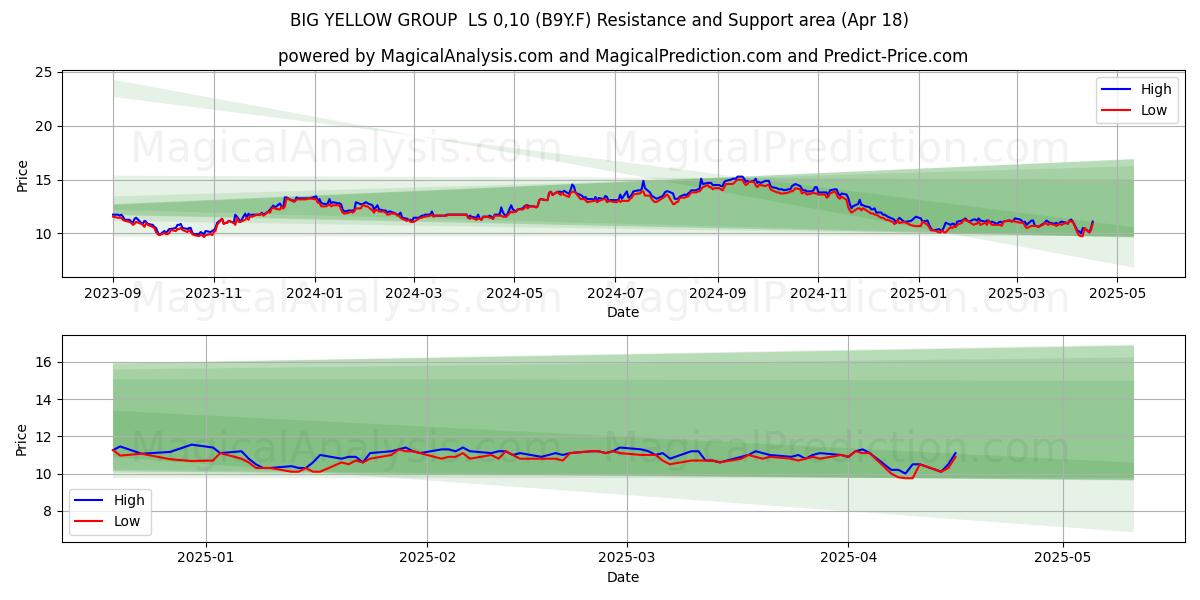Click the red line sample in bottom chart legend
The height and width of the screenshot is (600, 1200).
tap(91, 522)
